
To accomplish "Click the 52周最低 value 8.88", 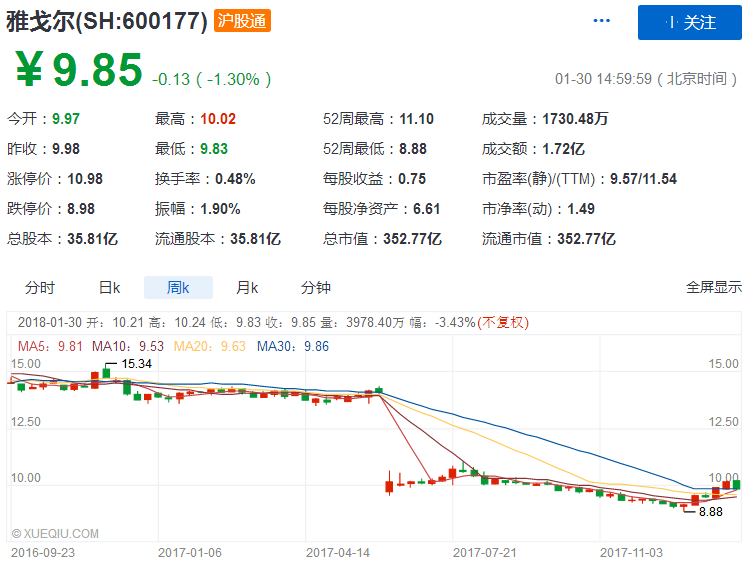I will [x=413, y=149].
